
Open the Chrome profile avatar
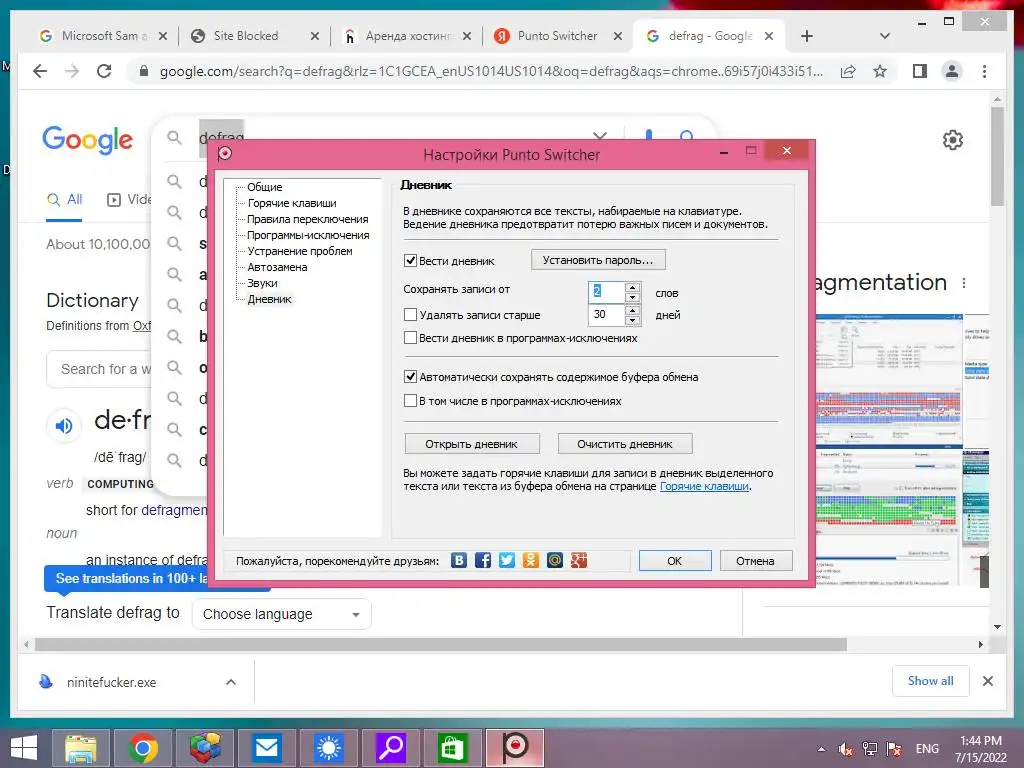(x=952, y=71)
